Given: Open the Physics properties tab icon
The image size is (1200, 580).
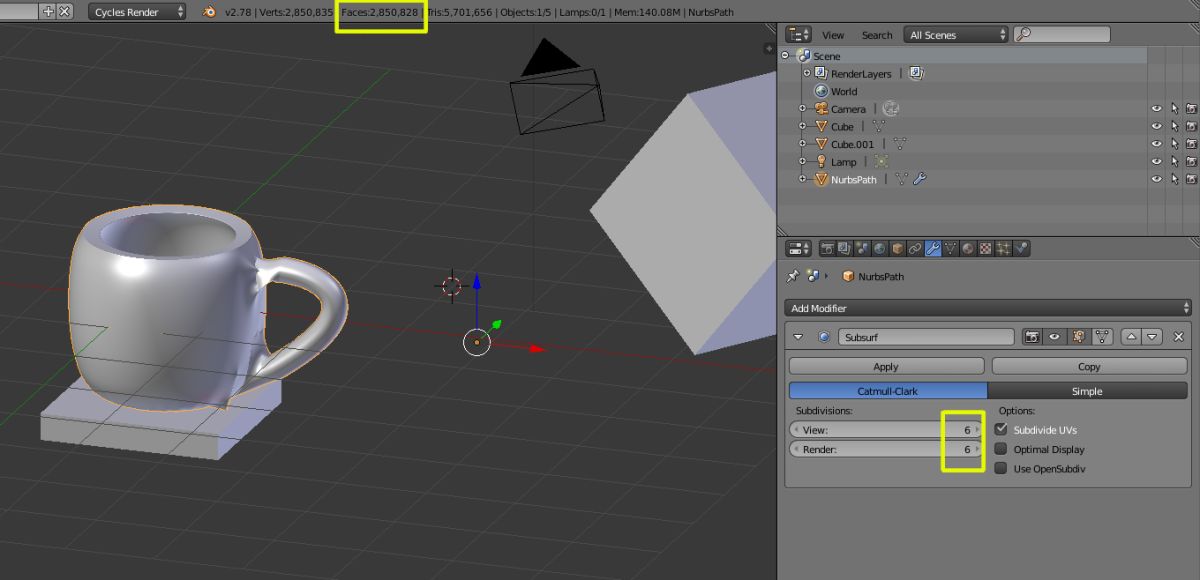Looking at the screenshot, I should (x=1021, y=249).
